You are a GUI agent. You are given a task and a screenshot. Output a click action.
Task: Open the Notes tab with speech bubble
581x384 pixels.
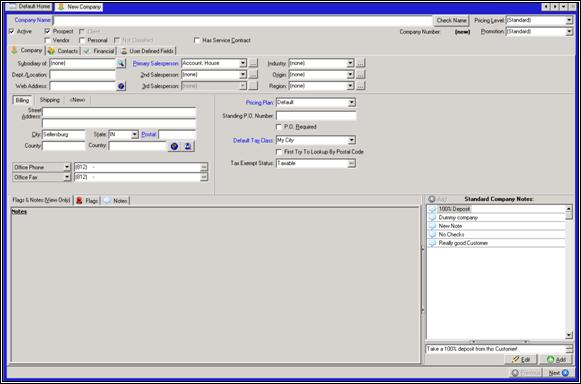click(116, 201)
